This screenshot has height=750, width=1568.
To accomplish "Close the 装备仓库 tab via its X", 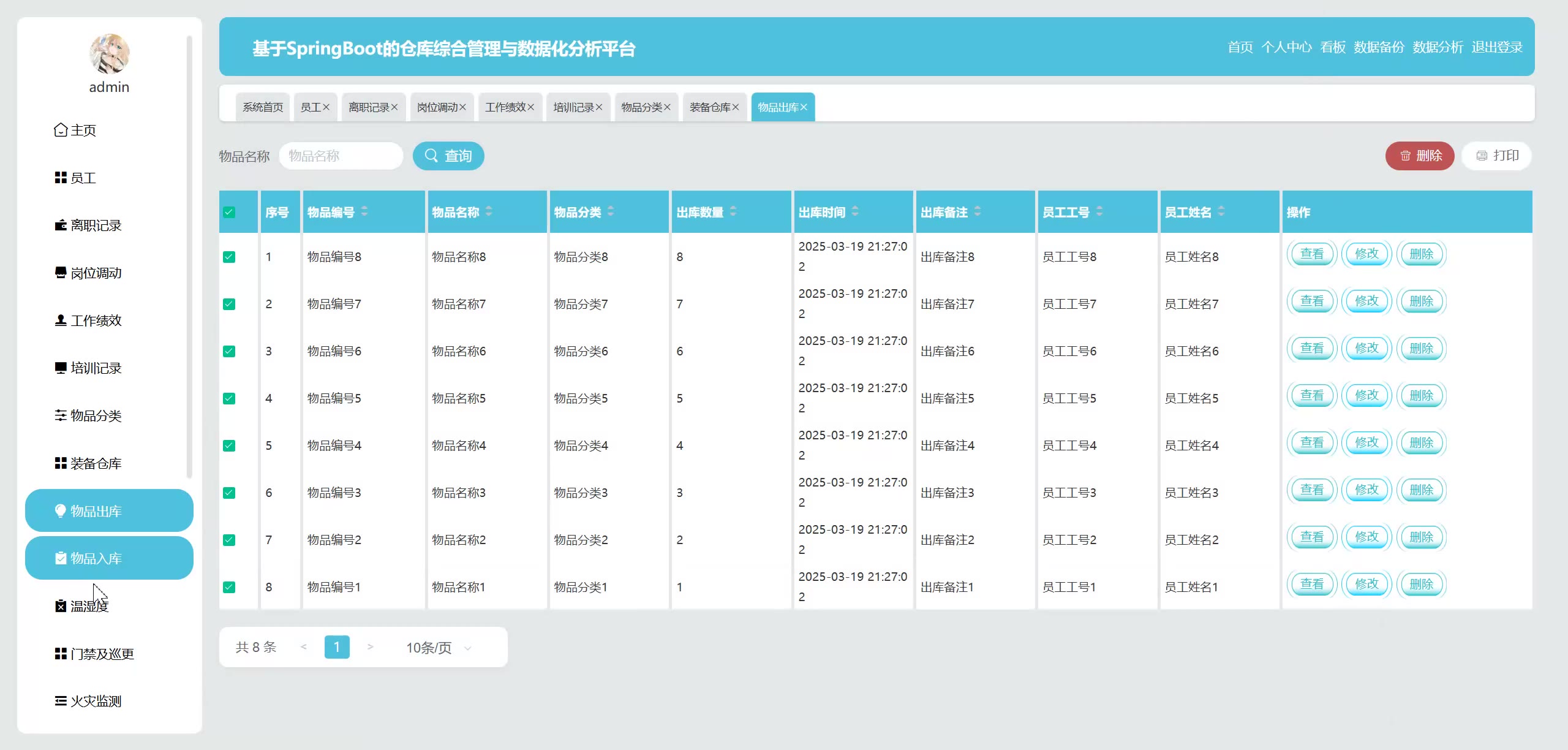I will (x=736, y=107).
